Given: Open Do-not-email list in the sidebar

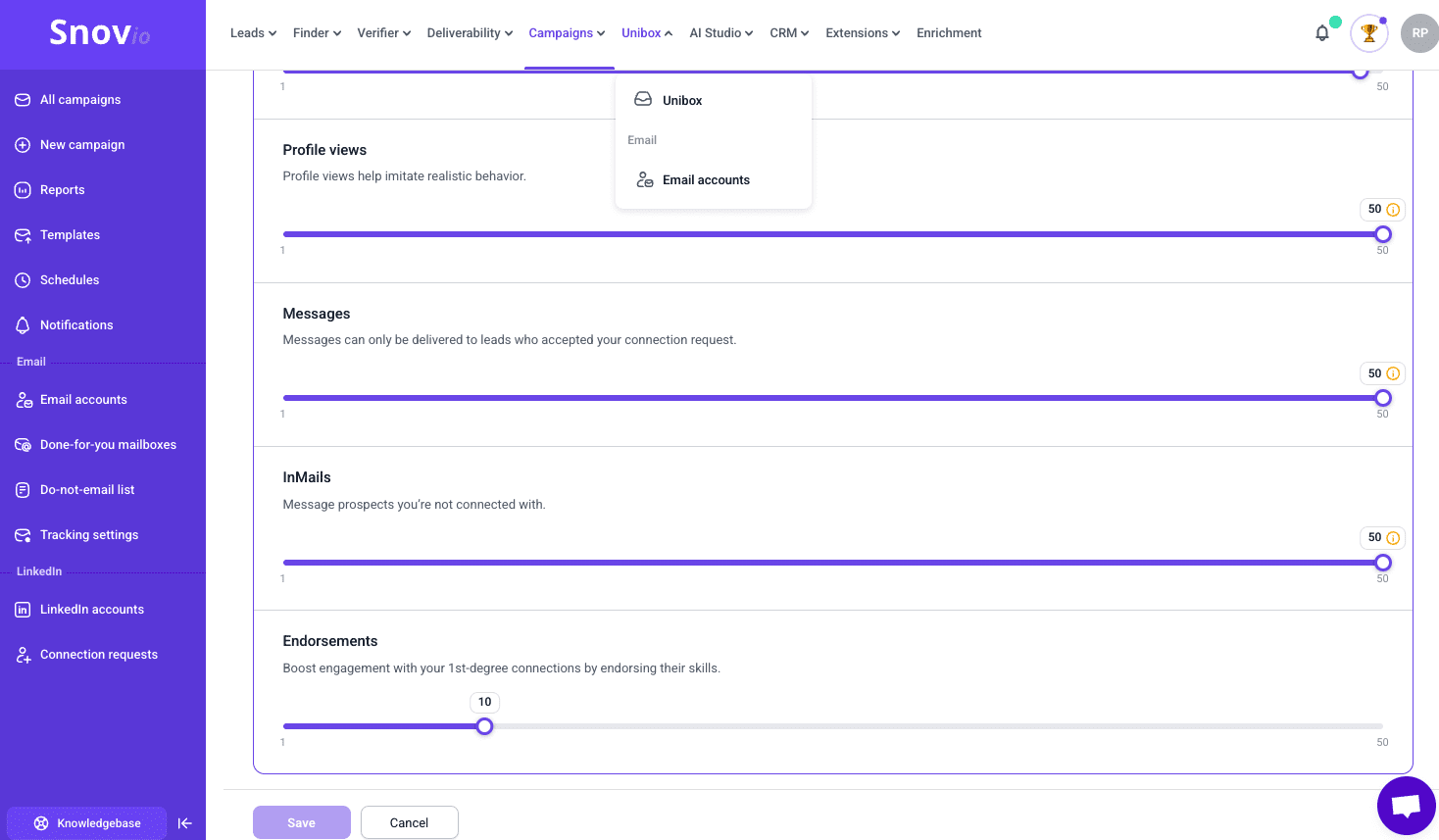Looking at the screenshot, I should click(x=87, y=490).
